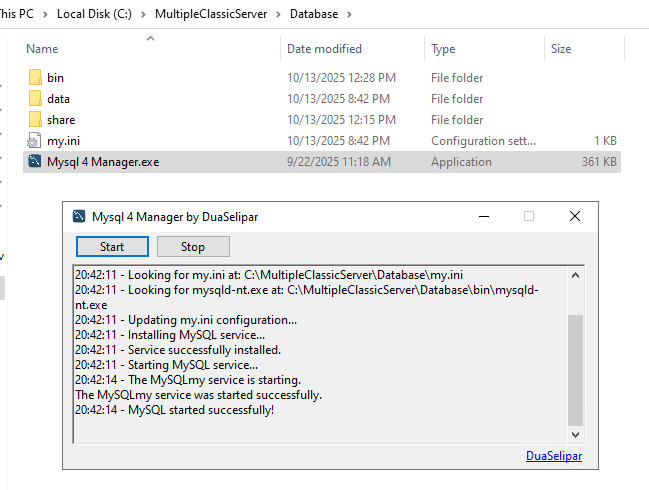This screenshot has height=490, width=649.
Task: Click the Mysql 4 Manager.exe application icon
Action: [34, 161]
